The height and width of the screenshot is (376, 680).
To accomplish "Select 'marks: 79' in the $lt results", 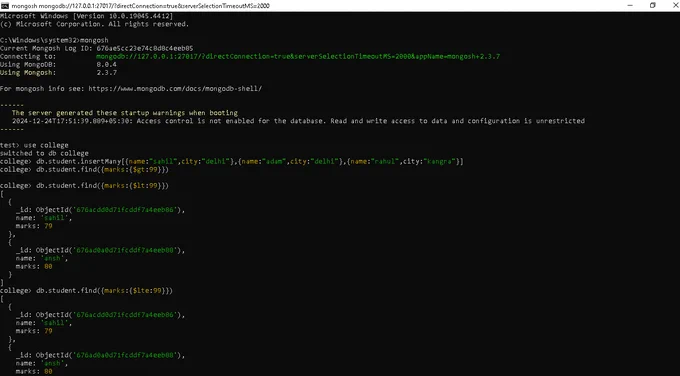I will point(34,226).
